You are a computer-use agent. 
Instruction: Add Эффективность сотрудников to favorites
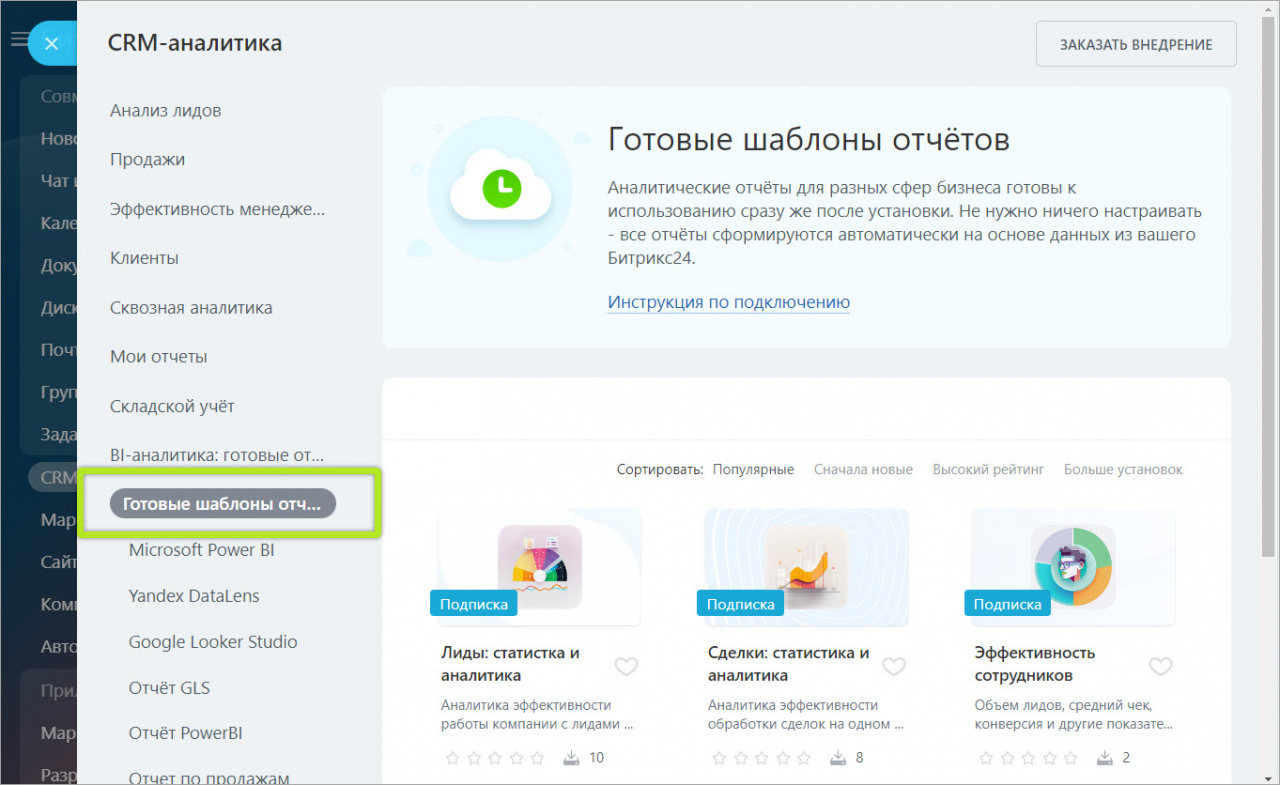1160,666
